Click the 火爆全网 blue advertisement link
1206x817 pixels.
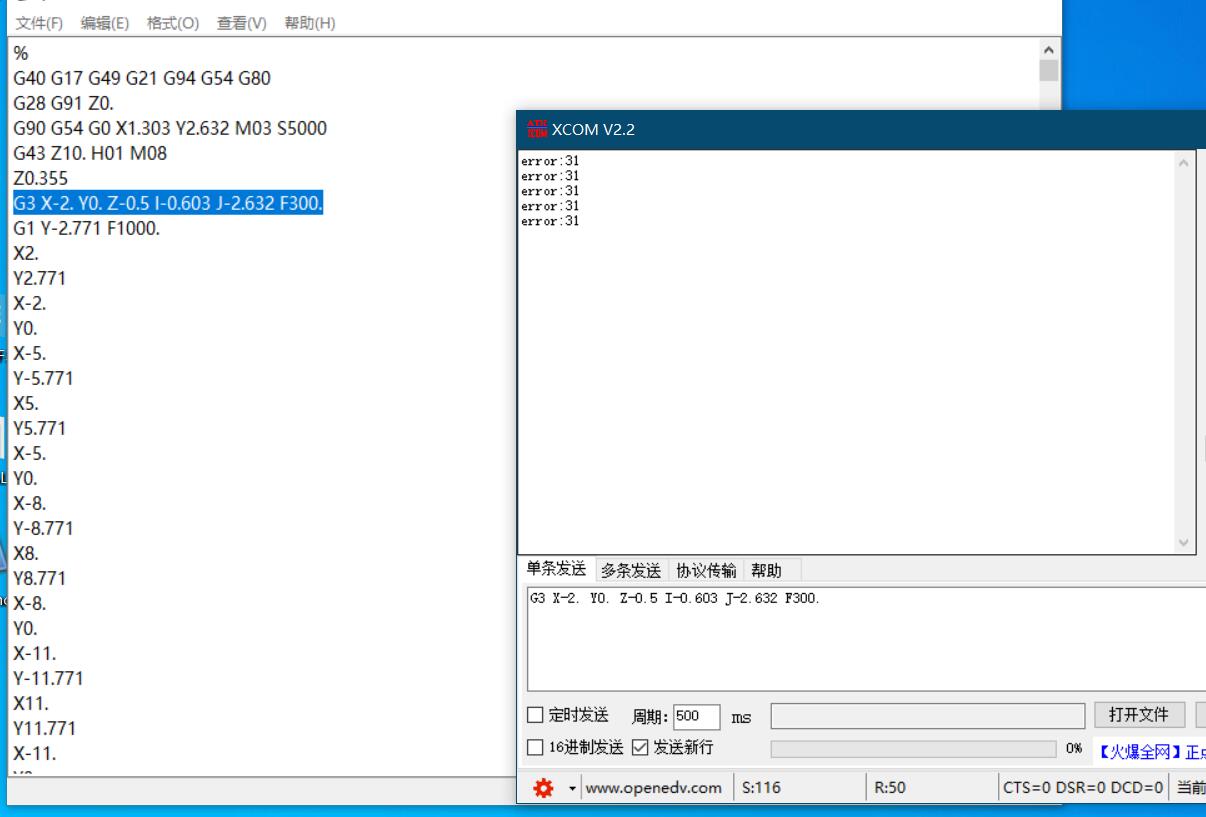1150,748
